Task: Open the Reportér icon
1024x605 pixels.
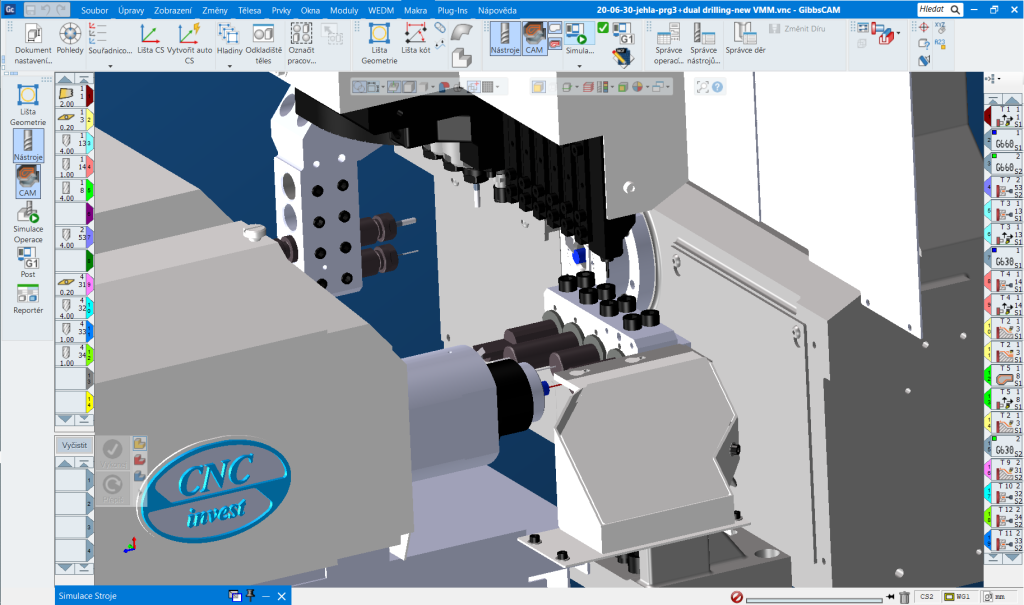Action: [28, 297]
